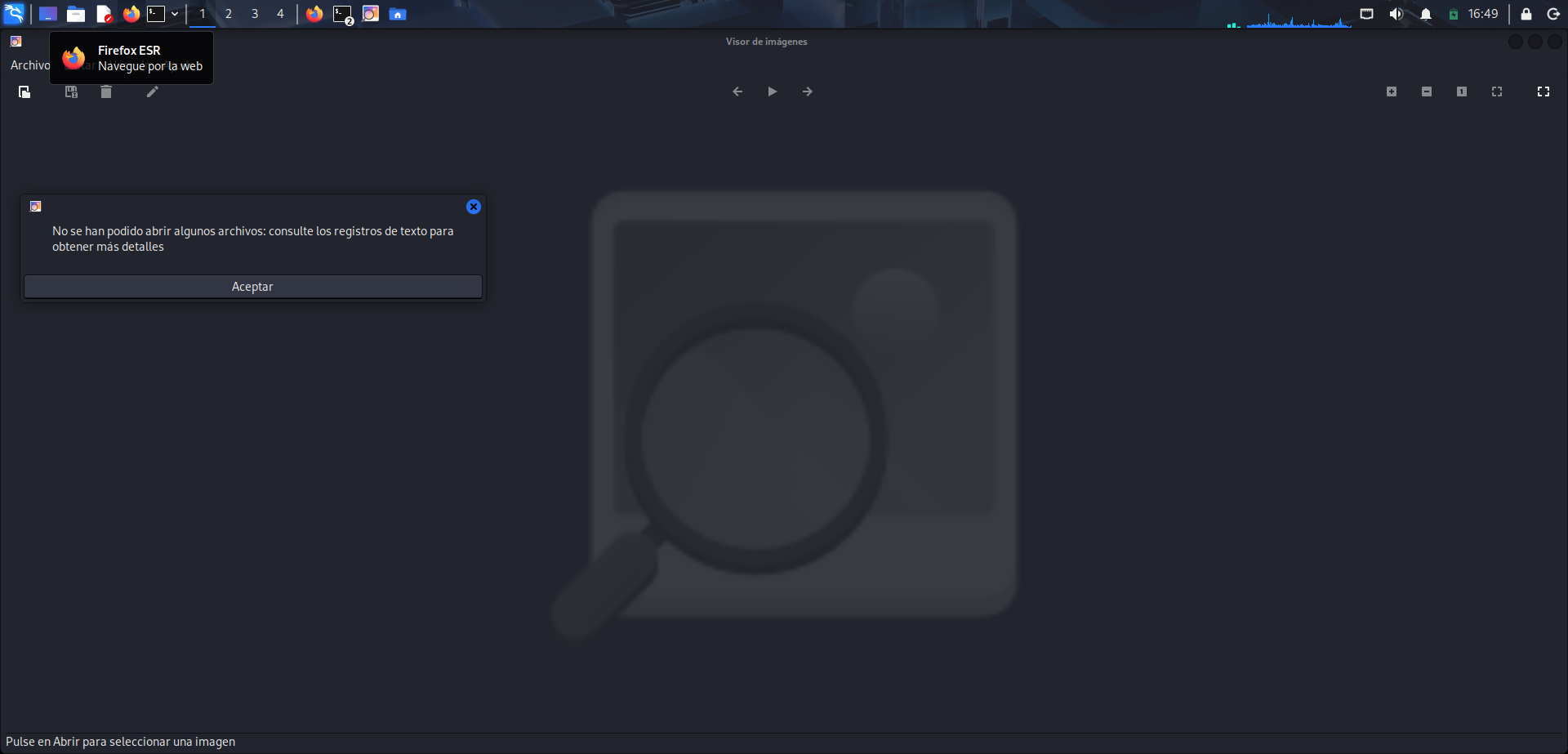
Task: Go to the next image arrow
Action: [808, 91]
